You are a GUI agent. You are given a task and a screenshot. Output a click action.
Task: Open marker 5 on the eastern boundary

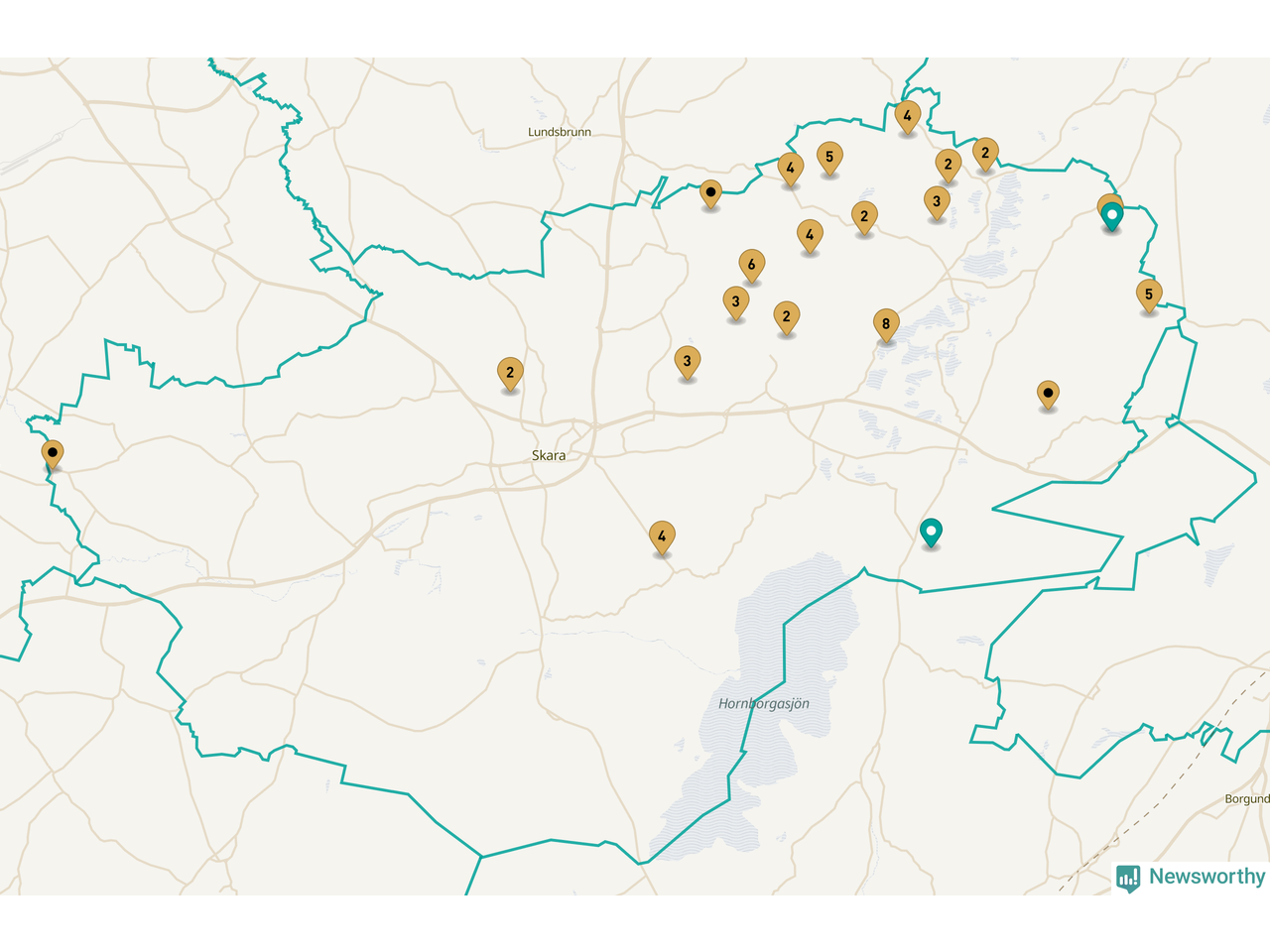point(1149,295)
